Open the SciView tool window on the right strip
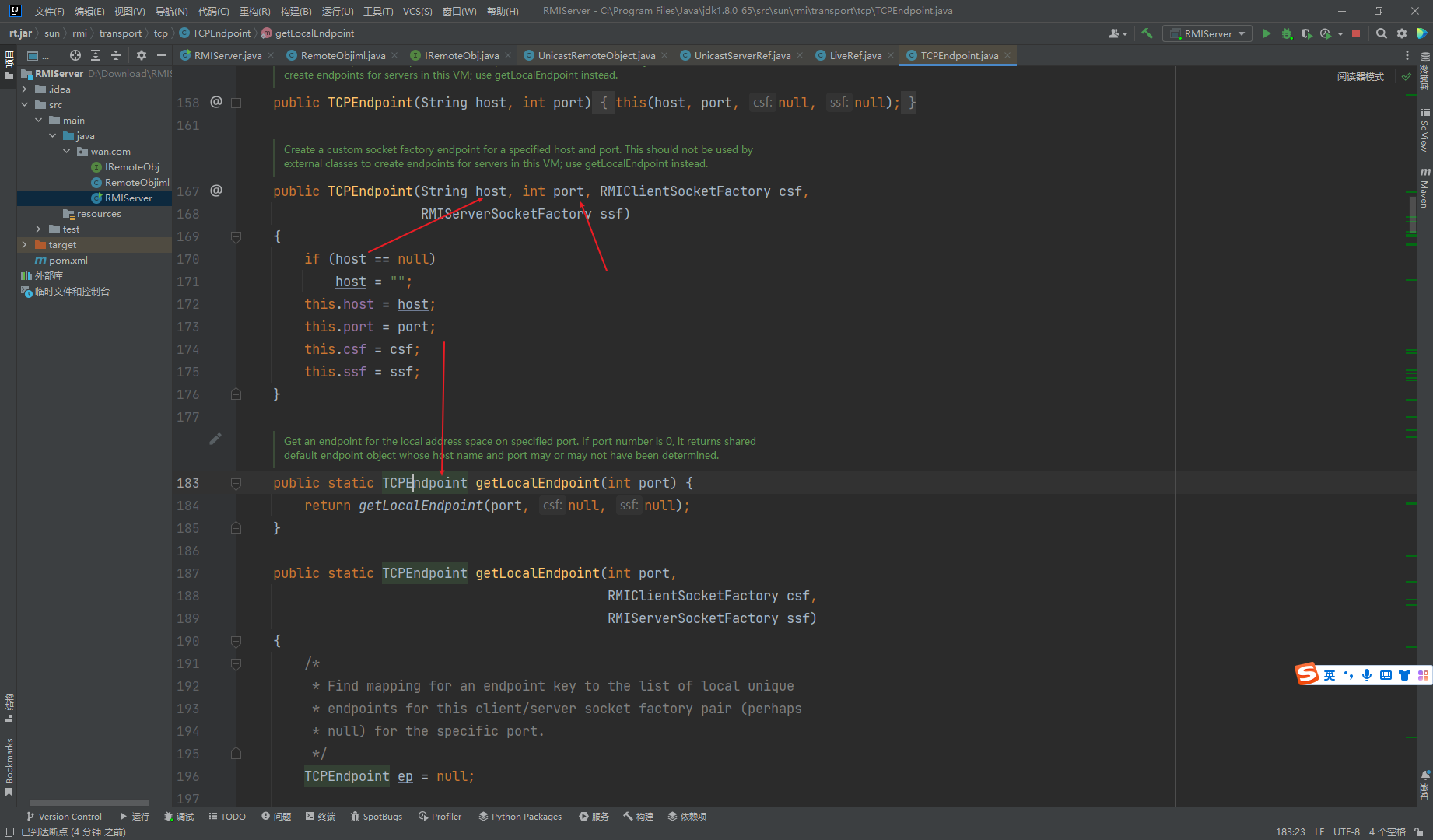 1424,131
